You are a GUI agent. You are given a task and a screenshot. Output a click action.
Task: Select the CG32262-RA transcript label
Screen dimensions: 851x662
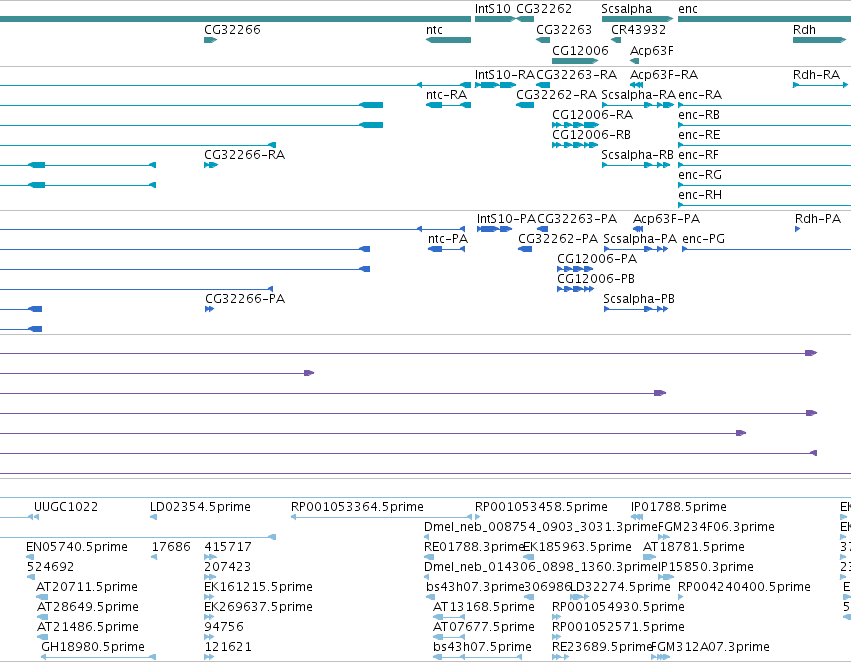(x=556, y=95)
